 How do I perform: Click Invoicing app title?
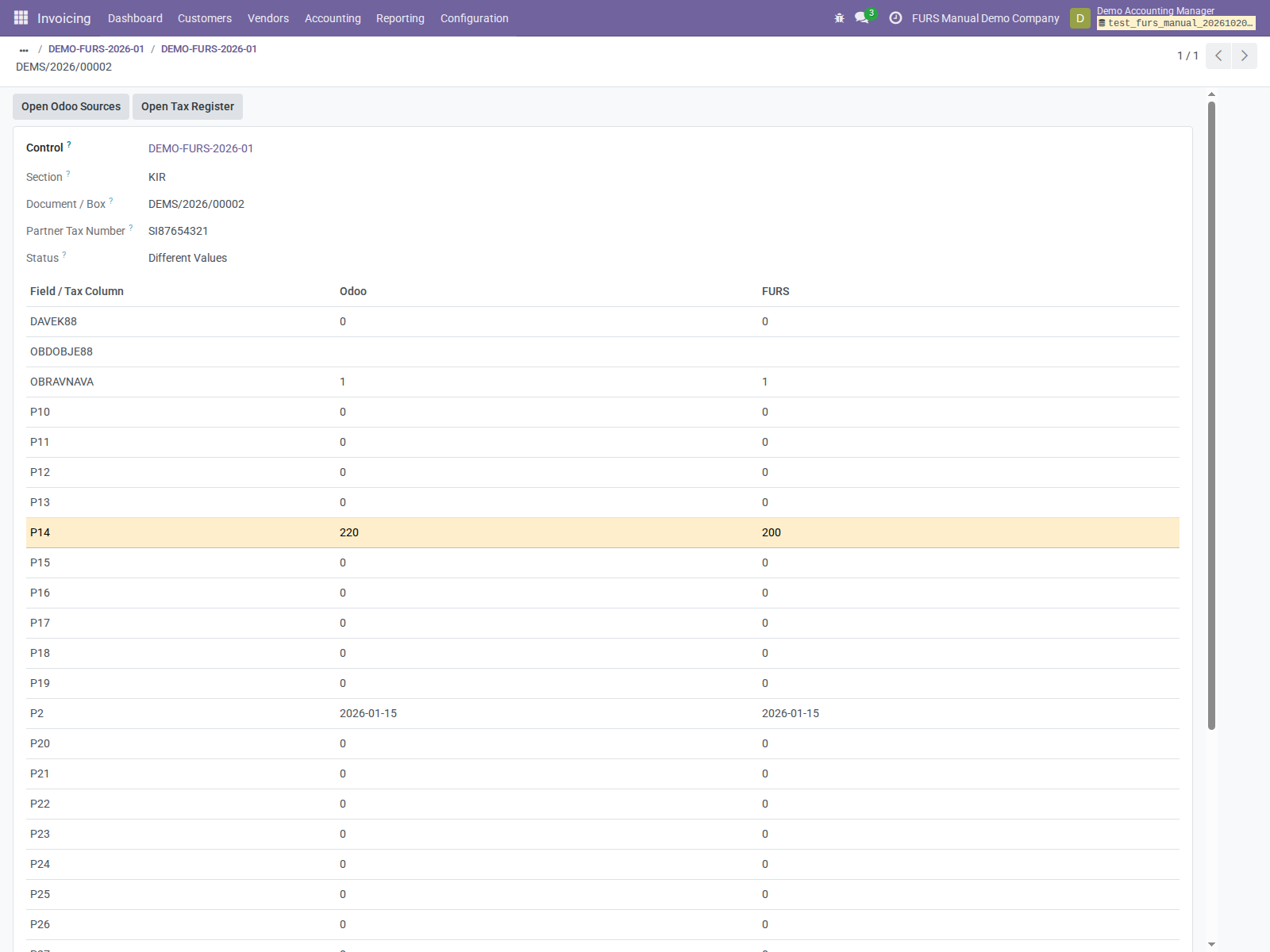63,17
